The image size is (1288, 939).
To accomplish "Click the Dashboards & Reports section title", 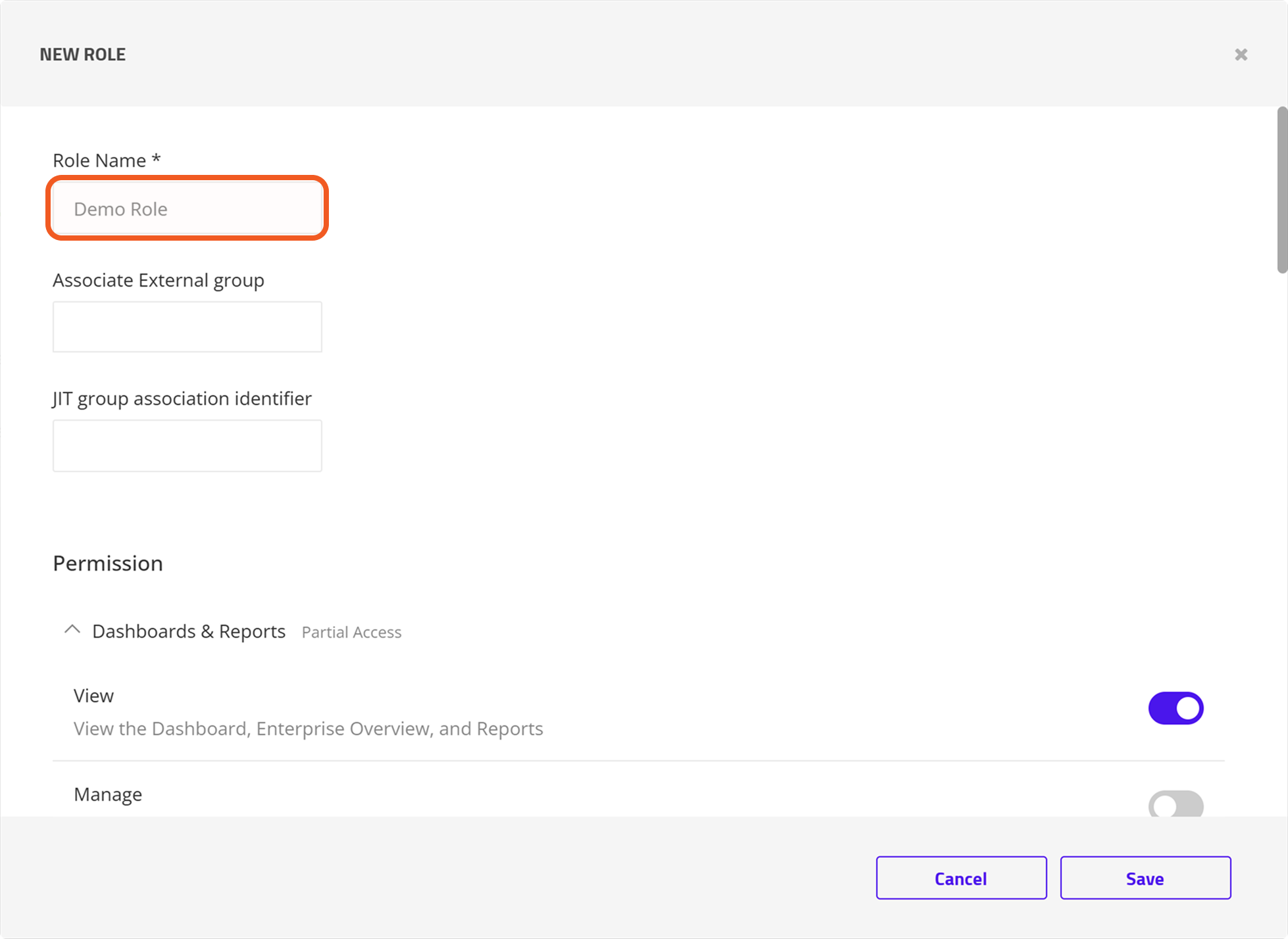I will click(x=189, y=631).
